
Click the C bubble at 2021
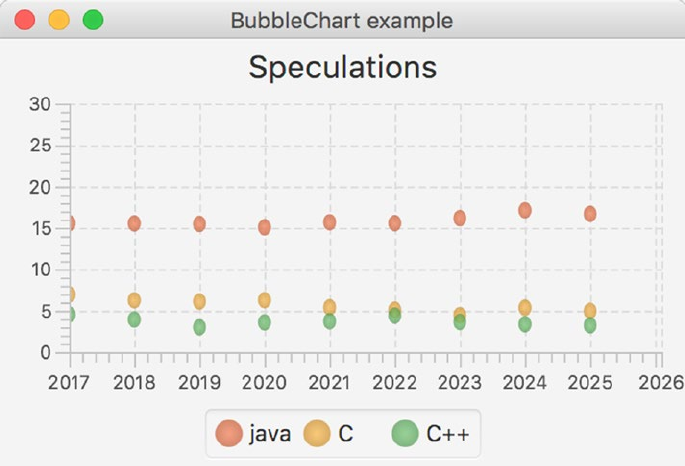point(329,306)
